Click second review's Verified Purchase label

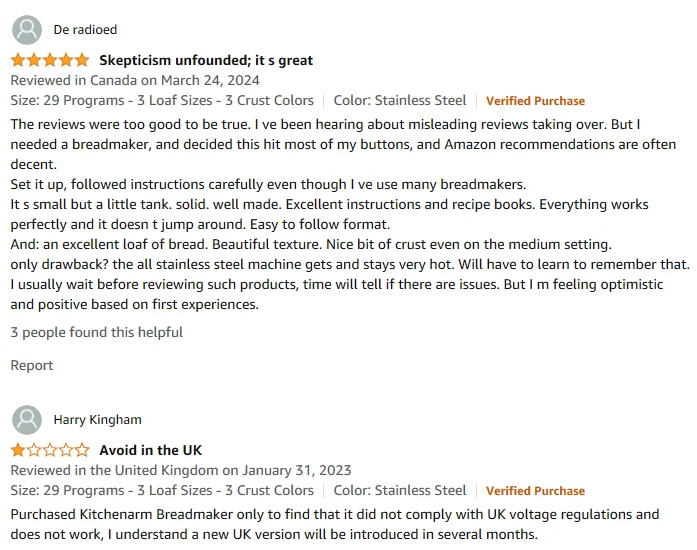pos(535,491)
